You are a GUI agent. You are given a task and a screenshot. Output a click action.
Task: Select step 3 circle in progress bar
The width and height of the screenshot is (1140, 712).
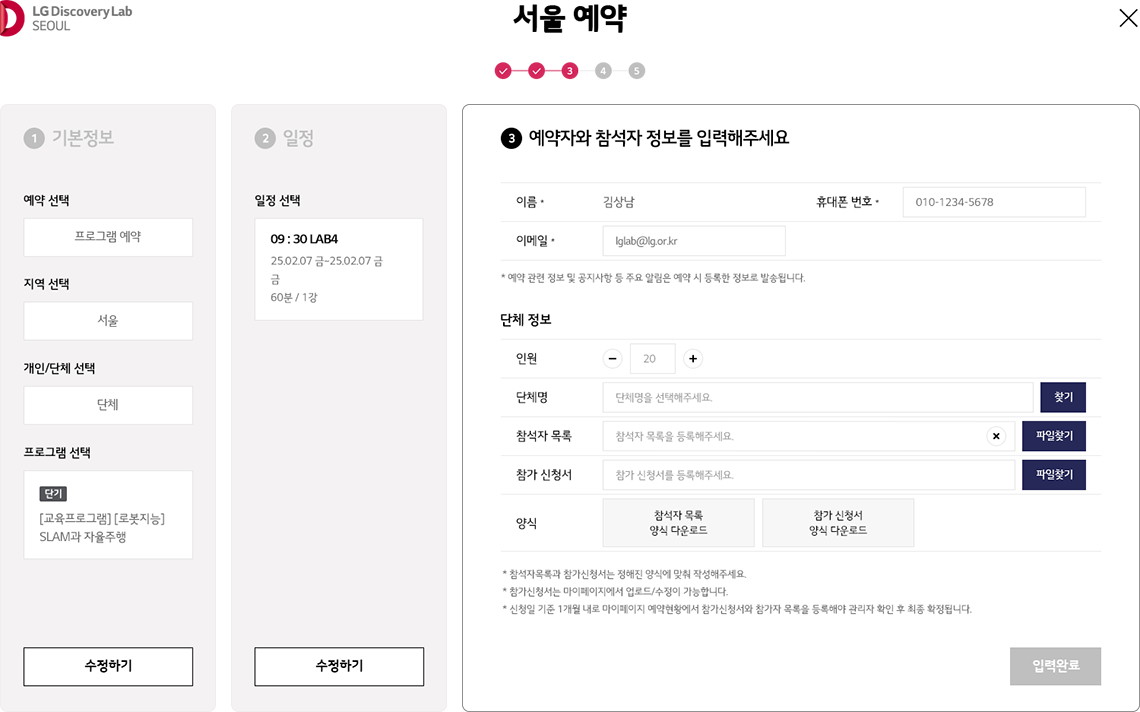(570, 71)
